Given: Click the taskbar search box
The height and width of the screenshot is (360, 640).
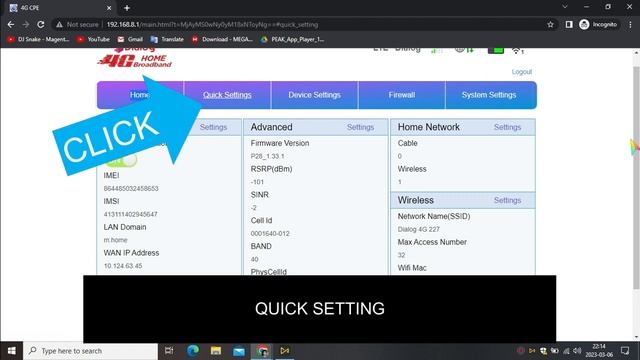Looking at the screenshot, I should (91, 351).
